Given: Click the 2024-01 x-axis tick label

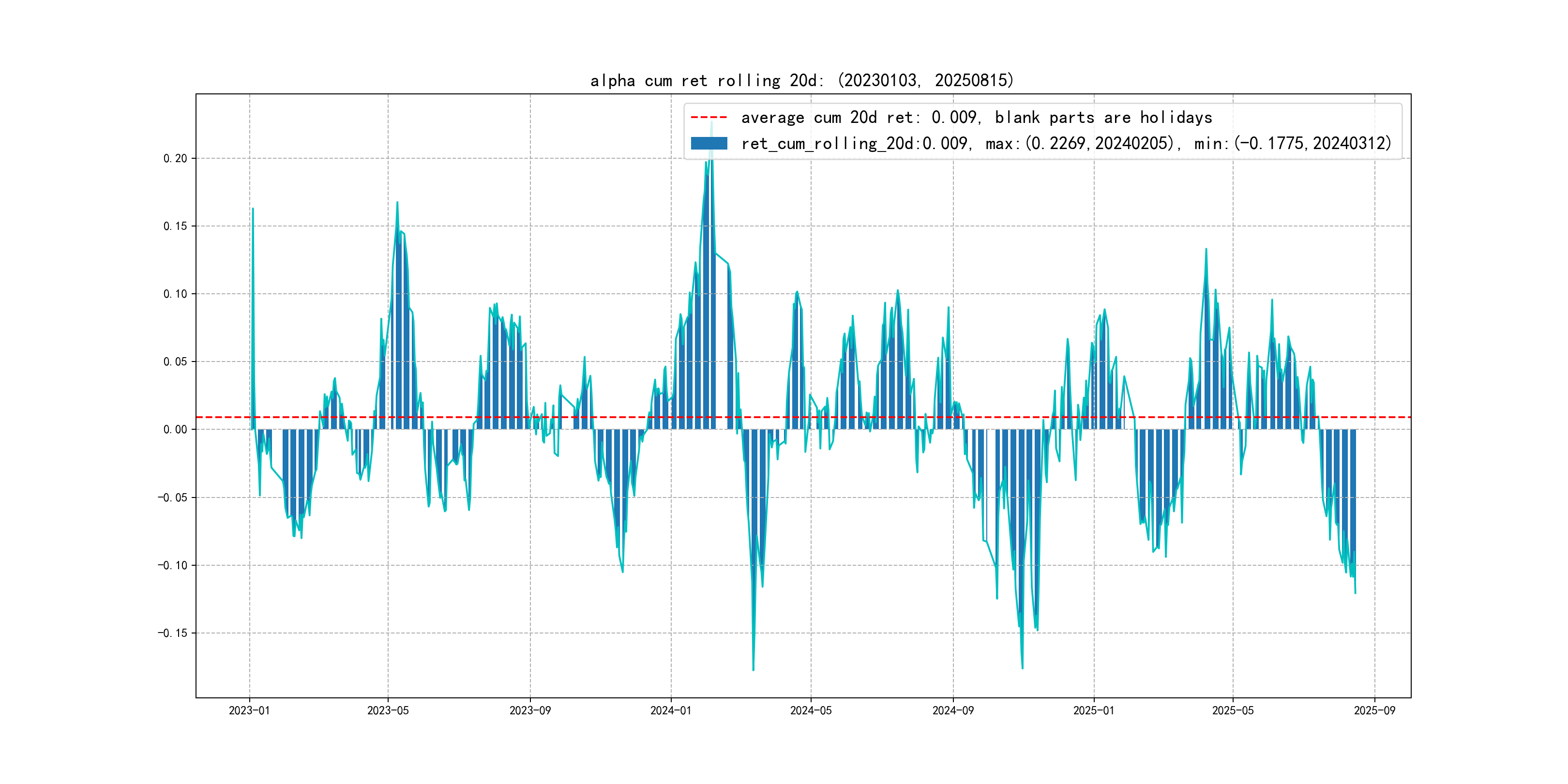Looking at the screenshot, I should 671,710.
